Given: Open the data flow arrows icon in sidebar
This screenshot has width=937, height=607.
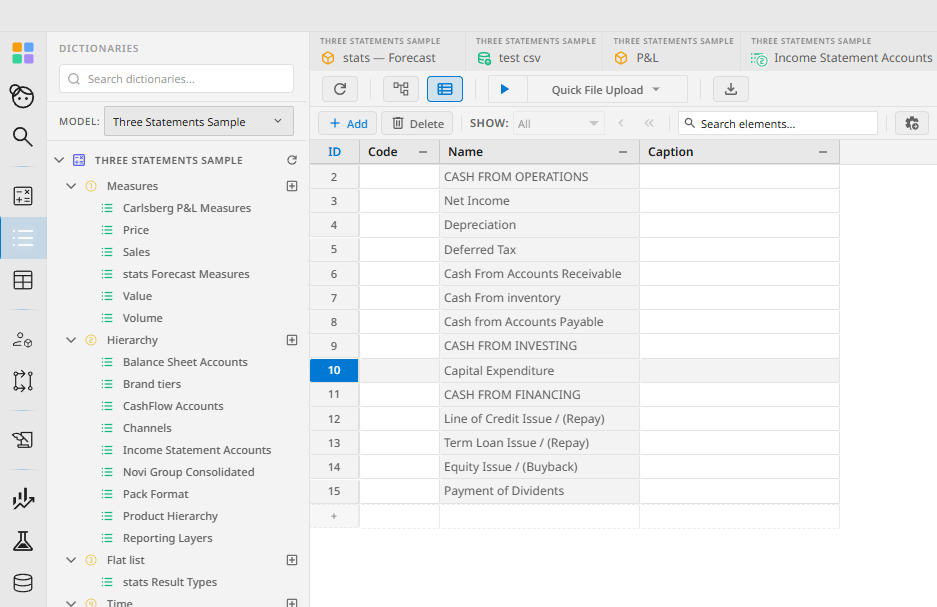Looking at the screenshot, I should [23, 381].
